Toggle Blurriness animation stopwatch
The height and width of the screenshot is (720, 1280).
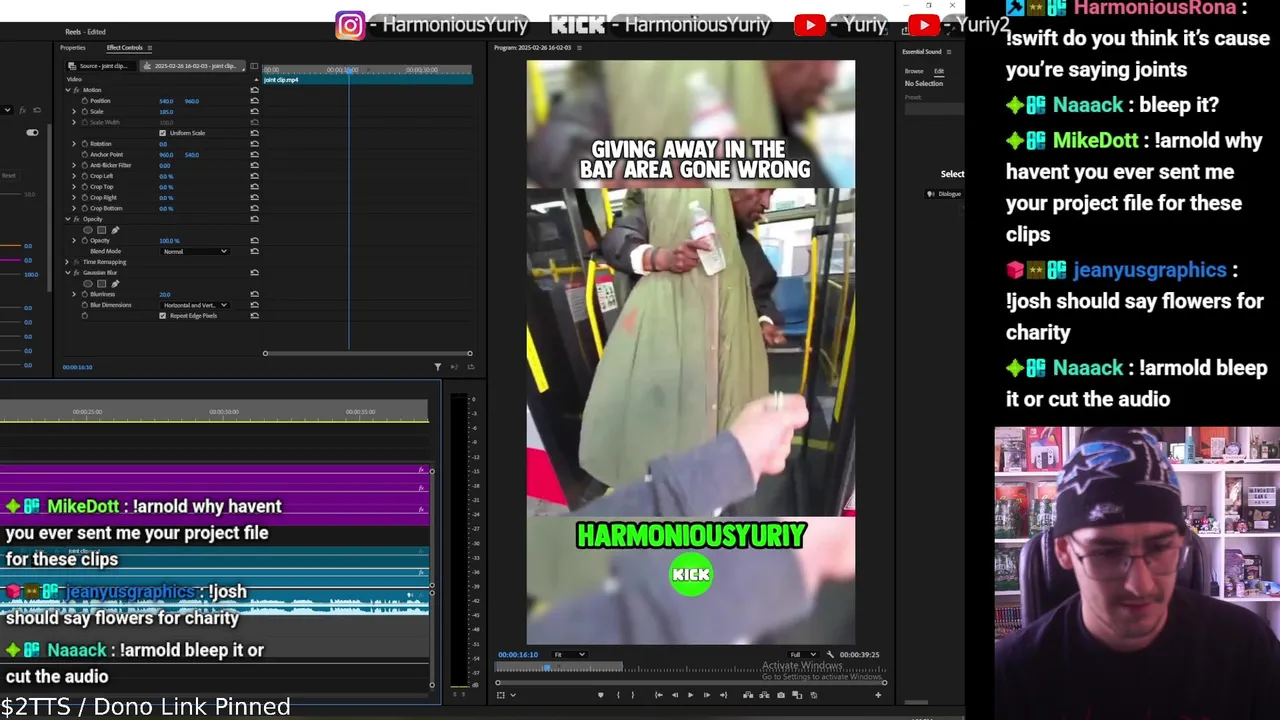tap(85, 294)
